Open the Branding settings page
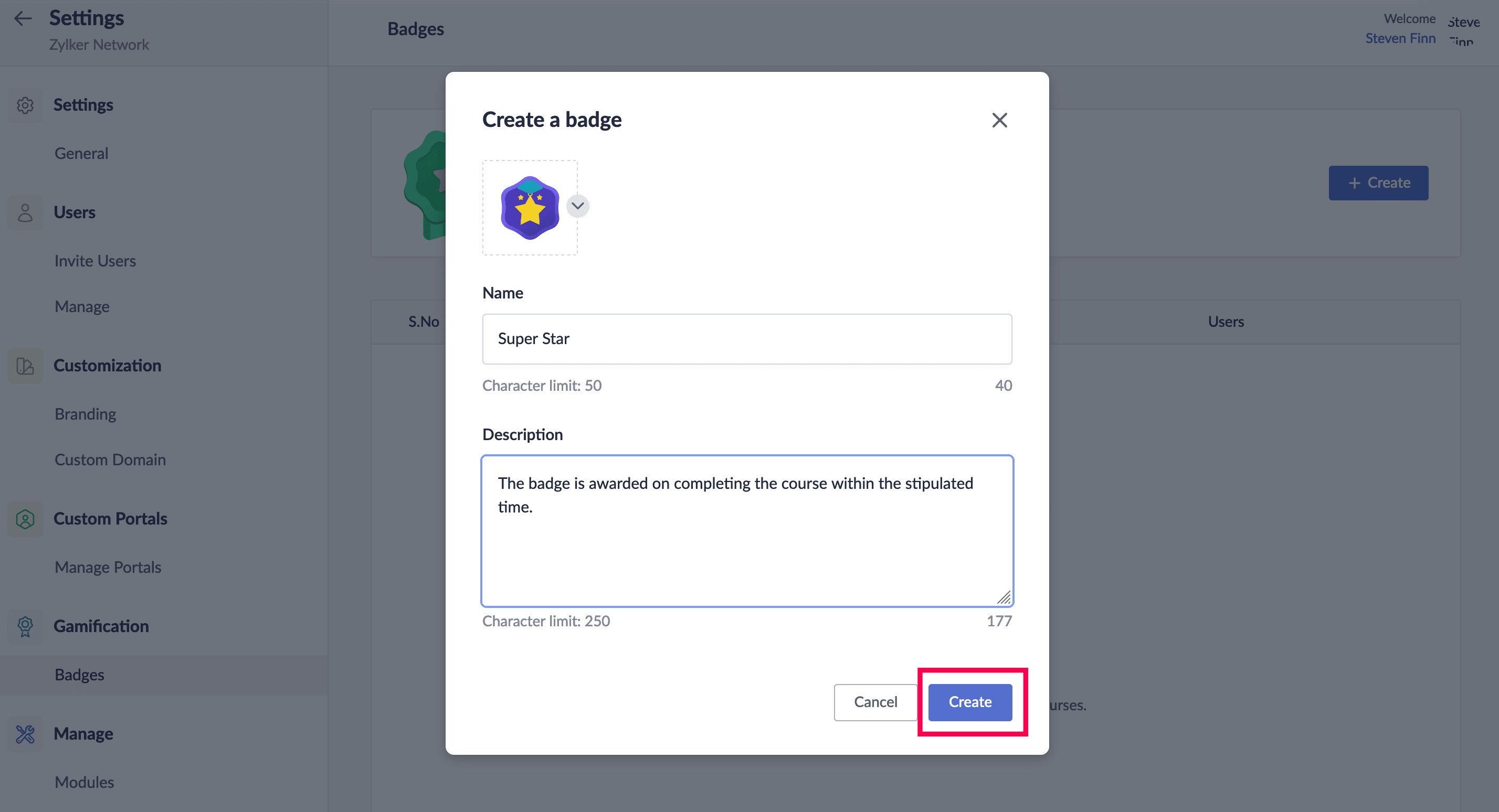1499x812 pixels. pos(86,414)
